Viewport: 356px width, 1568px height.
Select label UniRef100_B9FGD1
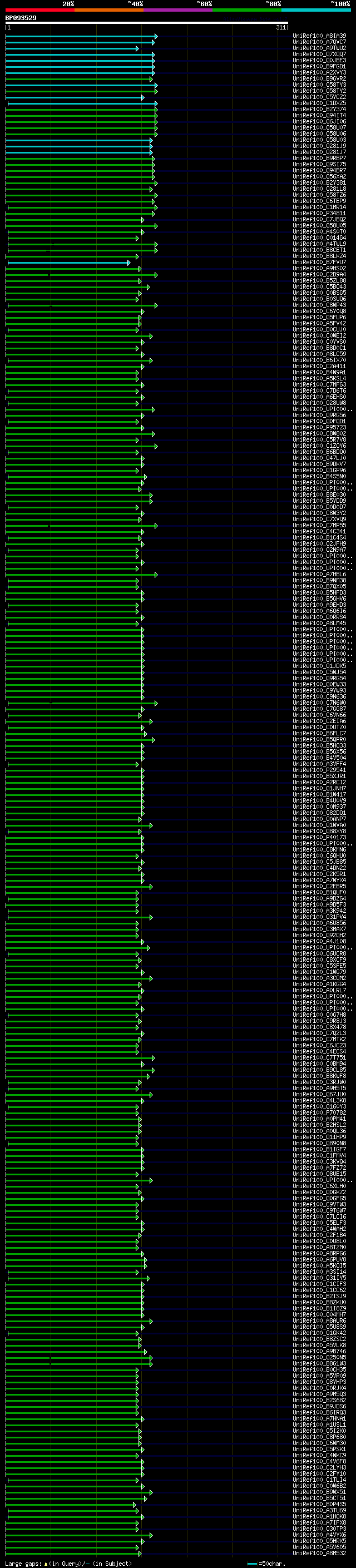coord(319,66)
